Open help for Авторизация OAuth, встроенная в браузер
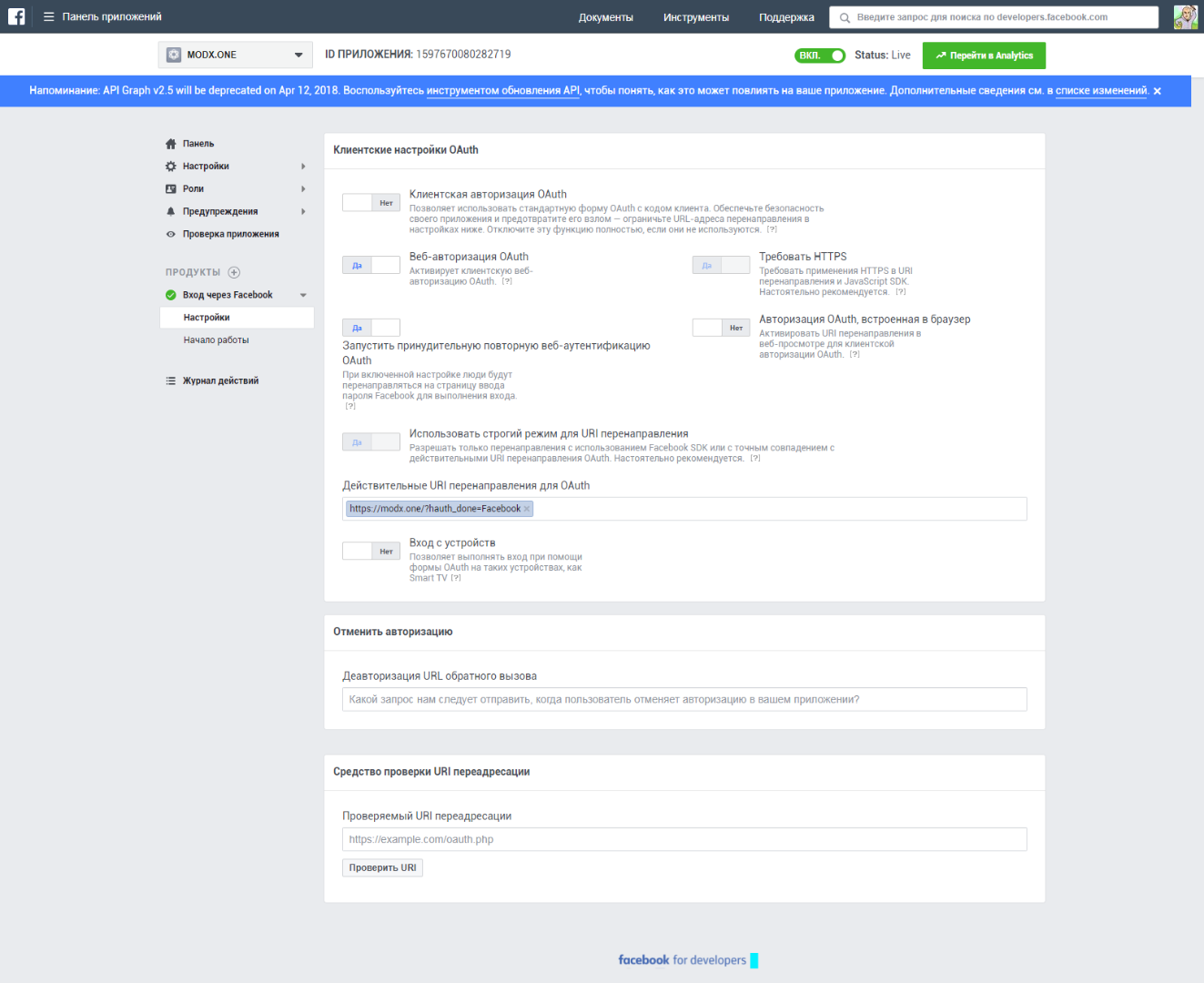Screen dimensions: 1204x983 click(x=855, y=354)
